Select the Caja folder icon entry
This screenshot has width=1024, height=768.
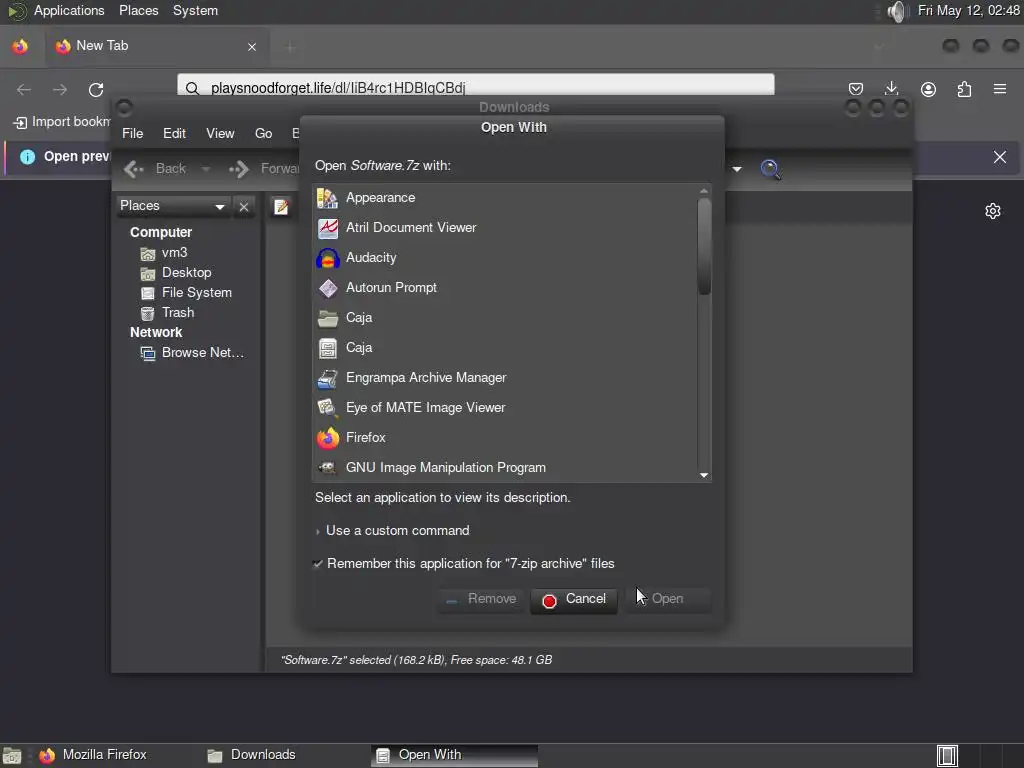(x=327, y=317)
